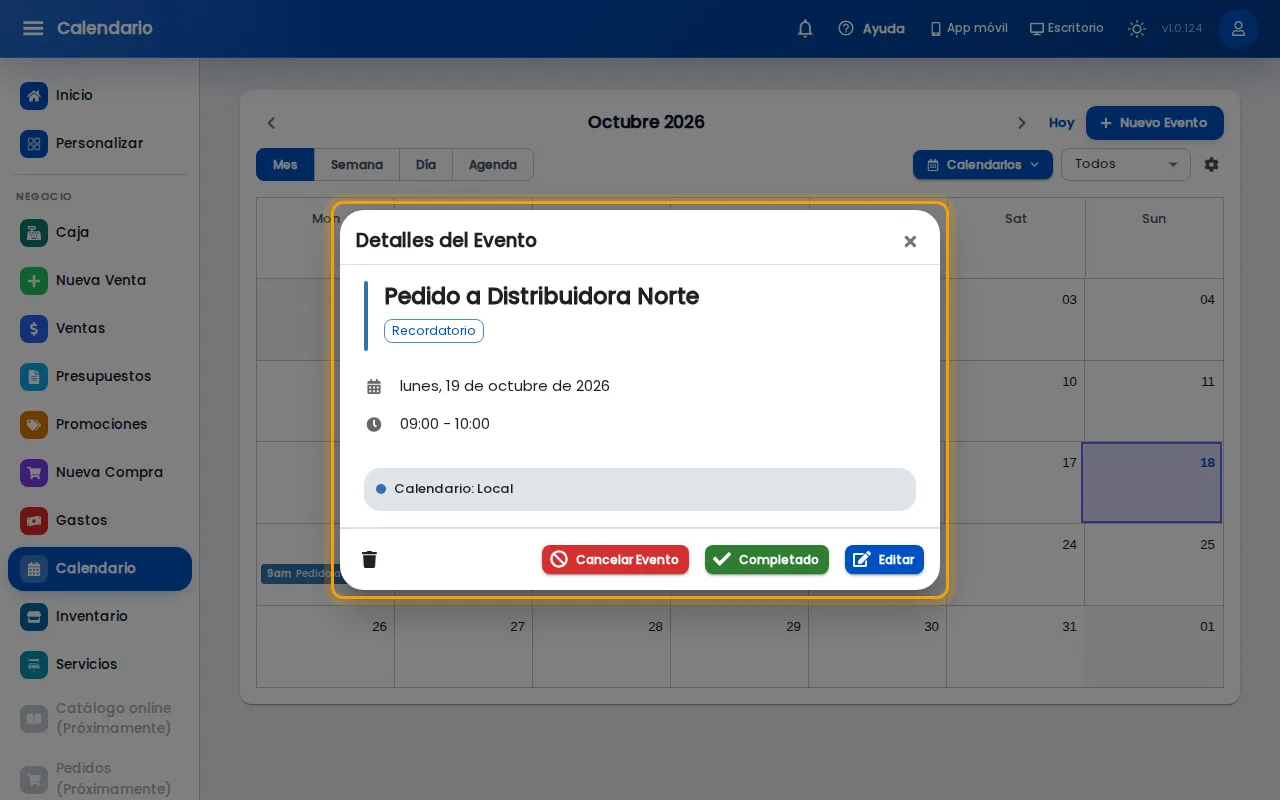Image resolution: width=1280 pixels, height=800 pixels.
Task: Open the notifications bell
Action: coord(805,28)
